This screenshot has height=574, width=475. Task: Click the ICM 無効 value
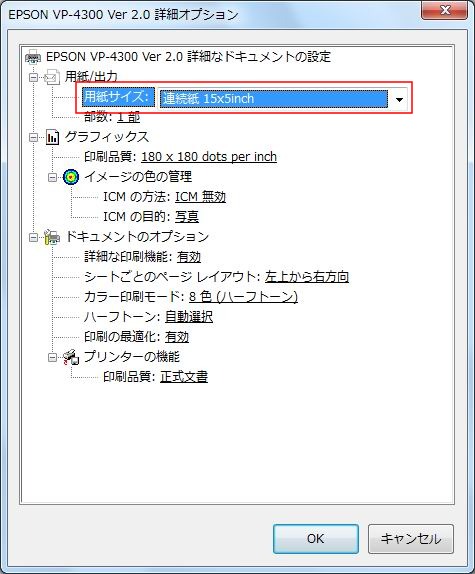[201, 197]
